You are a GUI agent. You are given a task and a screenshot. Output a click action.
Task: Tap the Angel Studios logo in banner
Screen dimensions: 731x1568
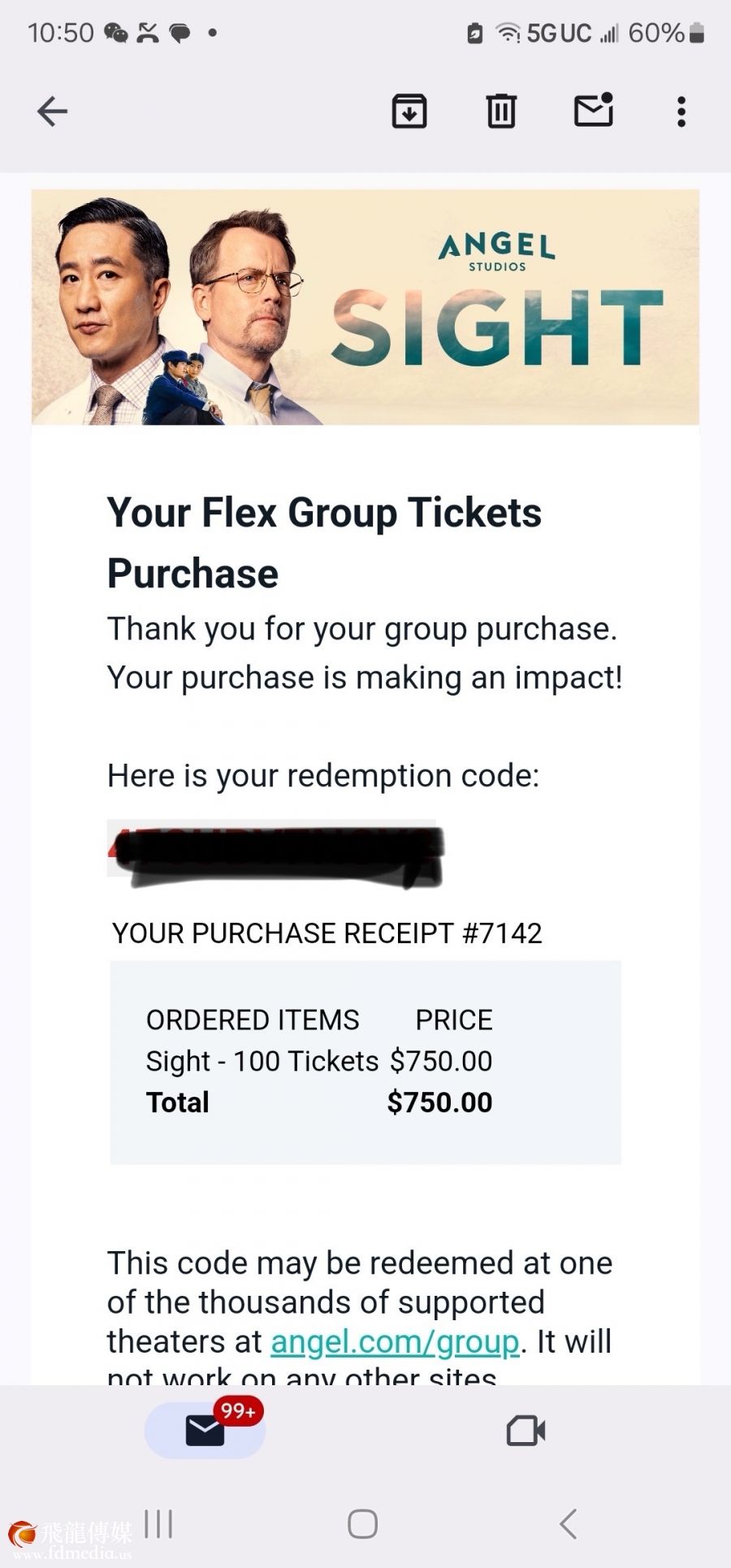click(497, 251)
